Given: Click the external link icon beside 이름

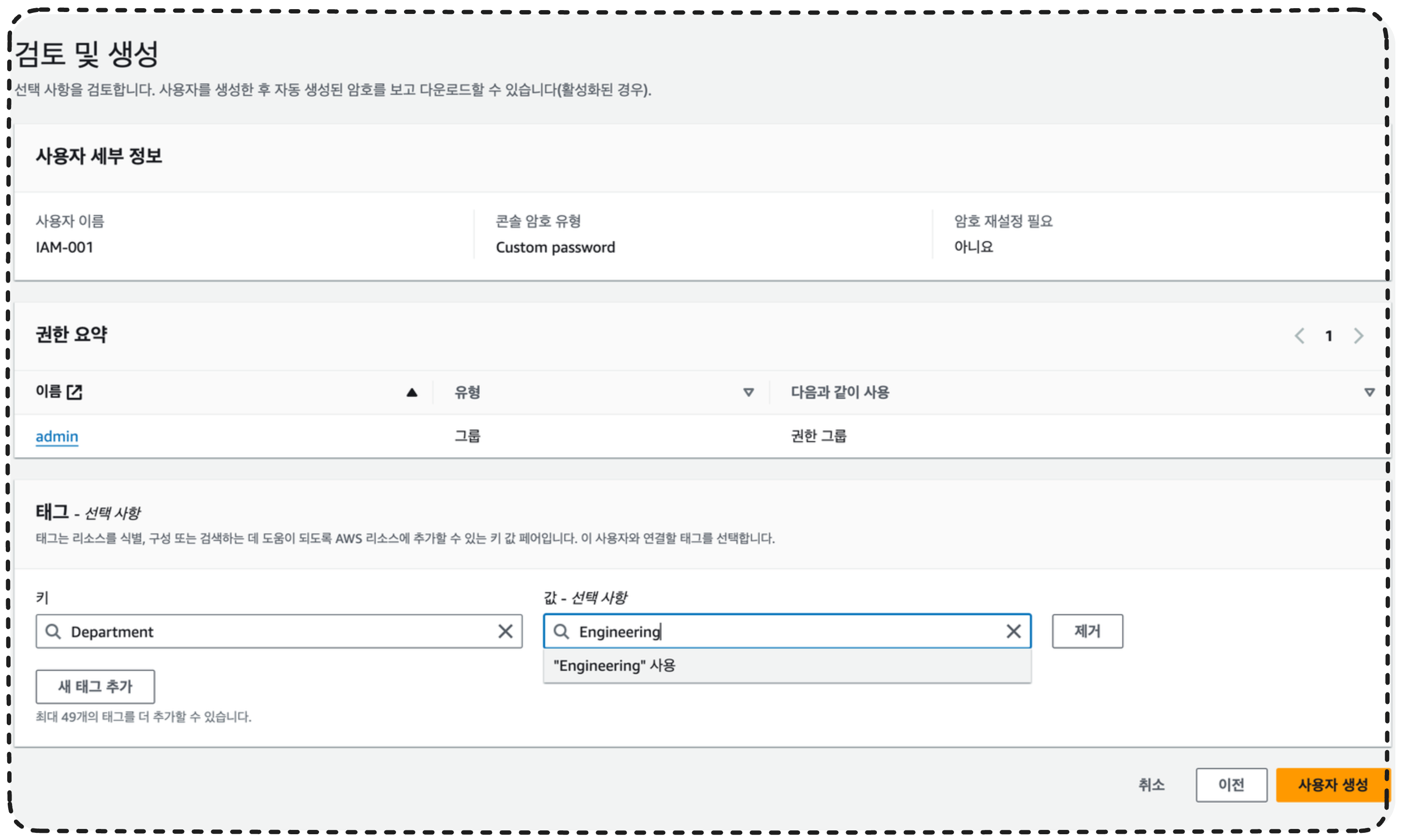Looking at the screenshot, I should point(74,392).
